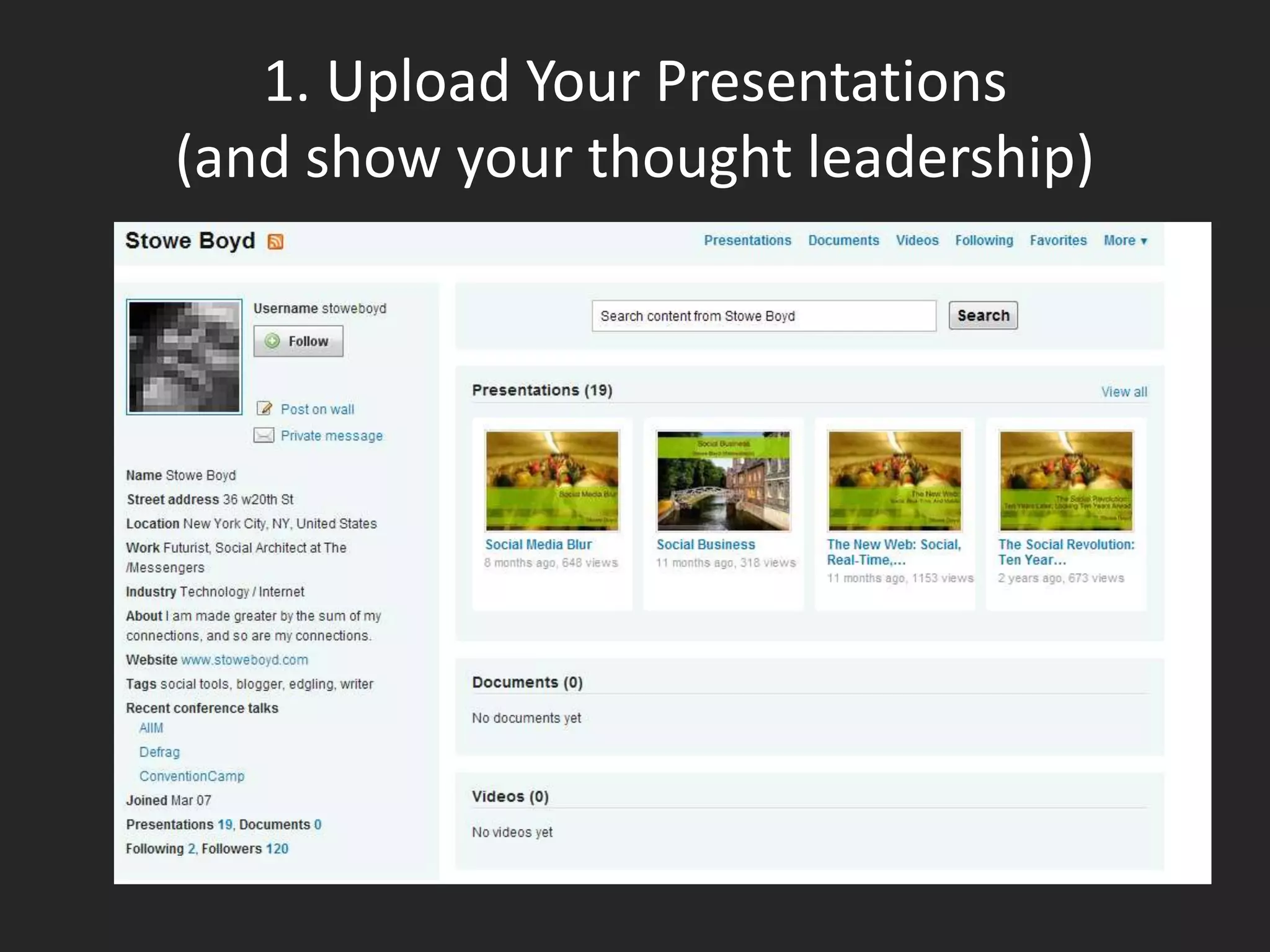This screenshot has height=952, width=1270.
Task: Open the Social Media Blur thumbnail
Action: point(552,481)
